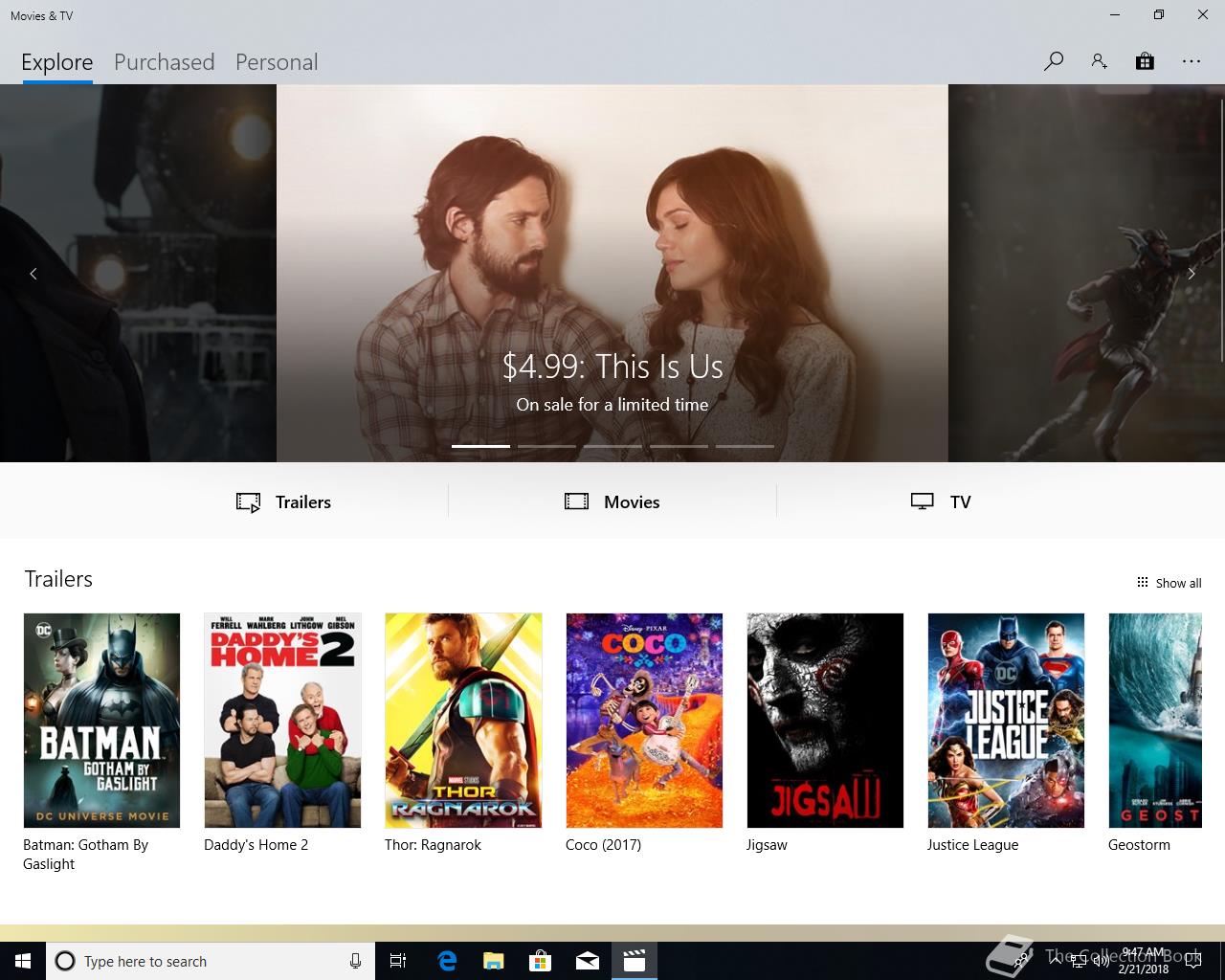Screen dimensions: 1225x980
Task: Open Microsoft Store from taskbar
Action: pyautogui.click(x=540, y=961)
